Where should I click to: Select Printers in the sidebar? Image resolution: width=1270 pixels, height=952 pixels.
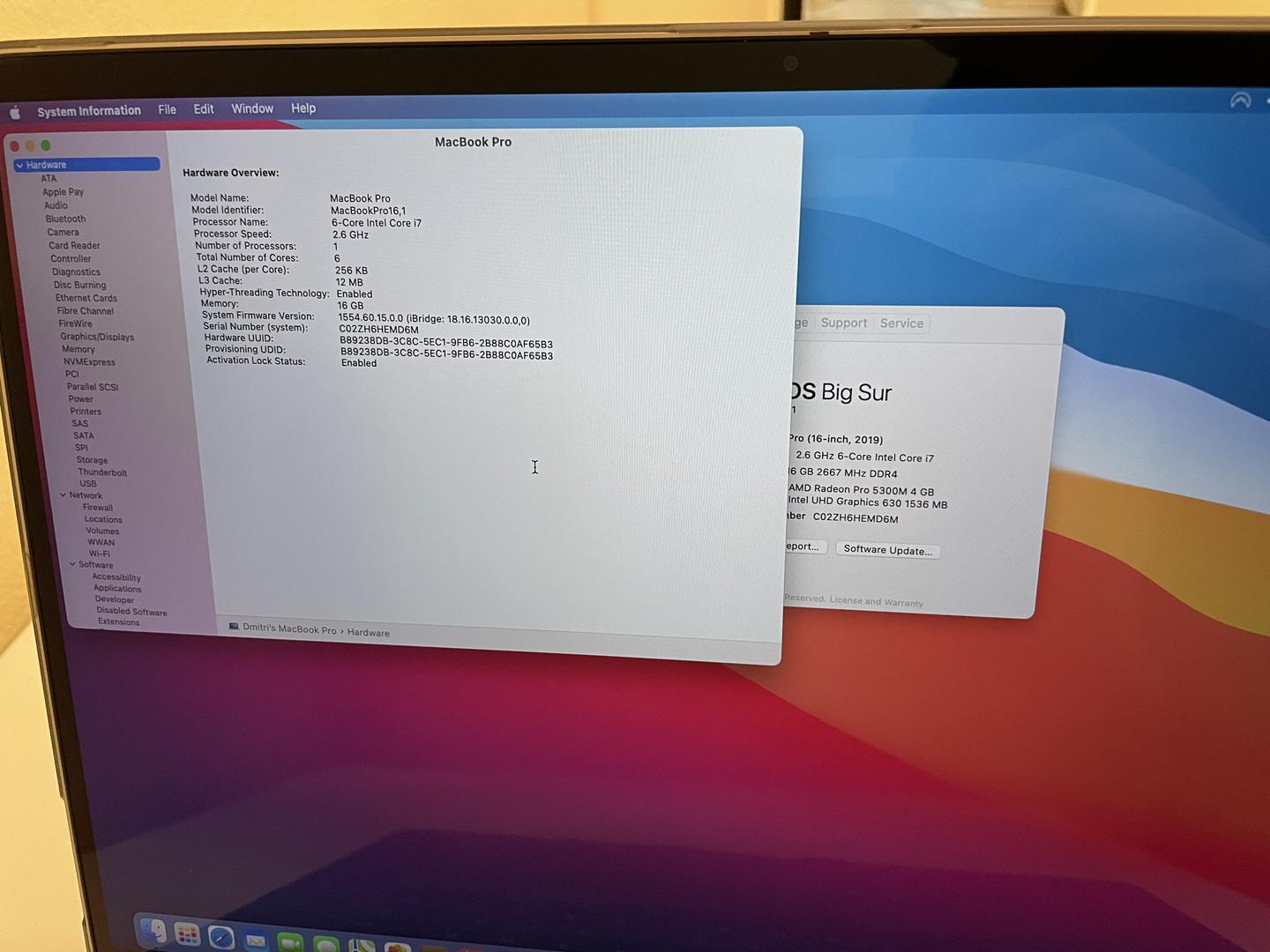coord(86,411)
